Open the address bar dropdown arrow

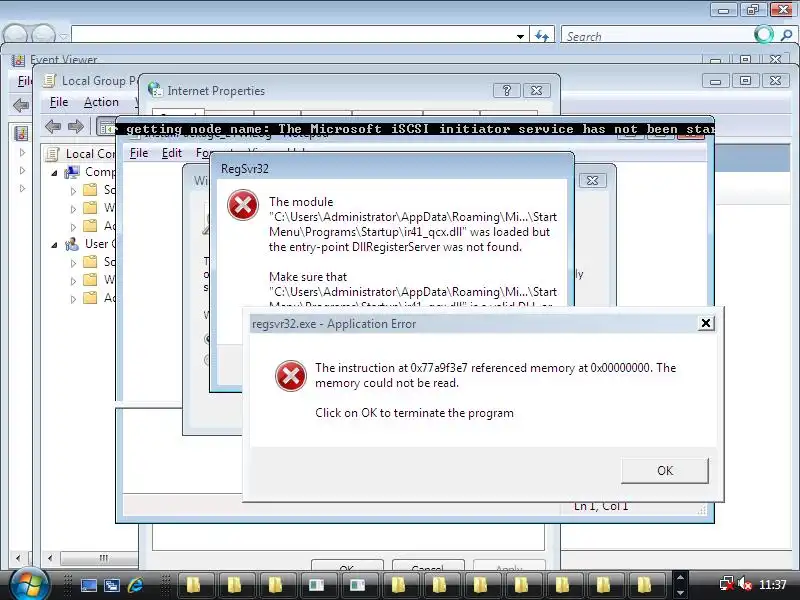click(x=520, y=36)
